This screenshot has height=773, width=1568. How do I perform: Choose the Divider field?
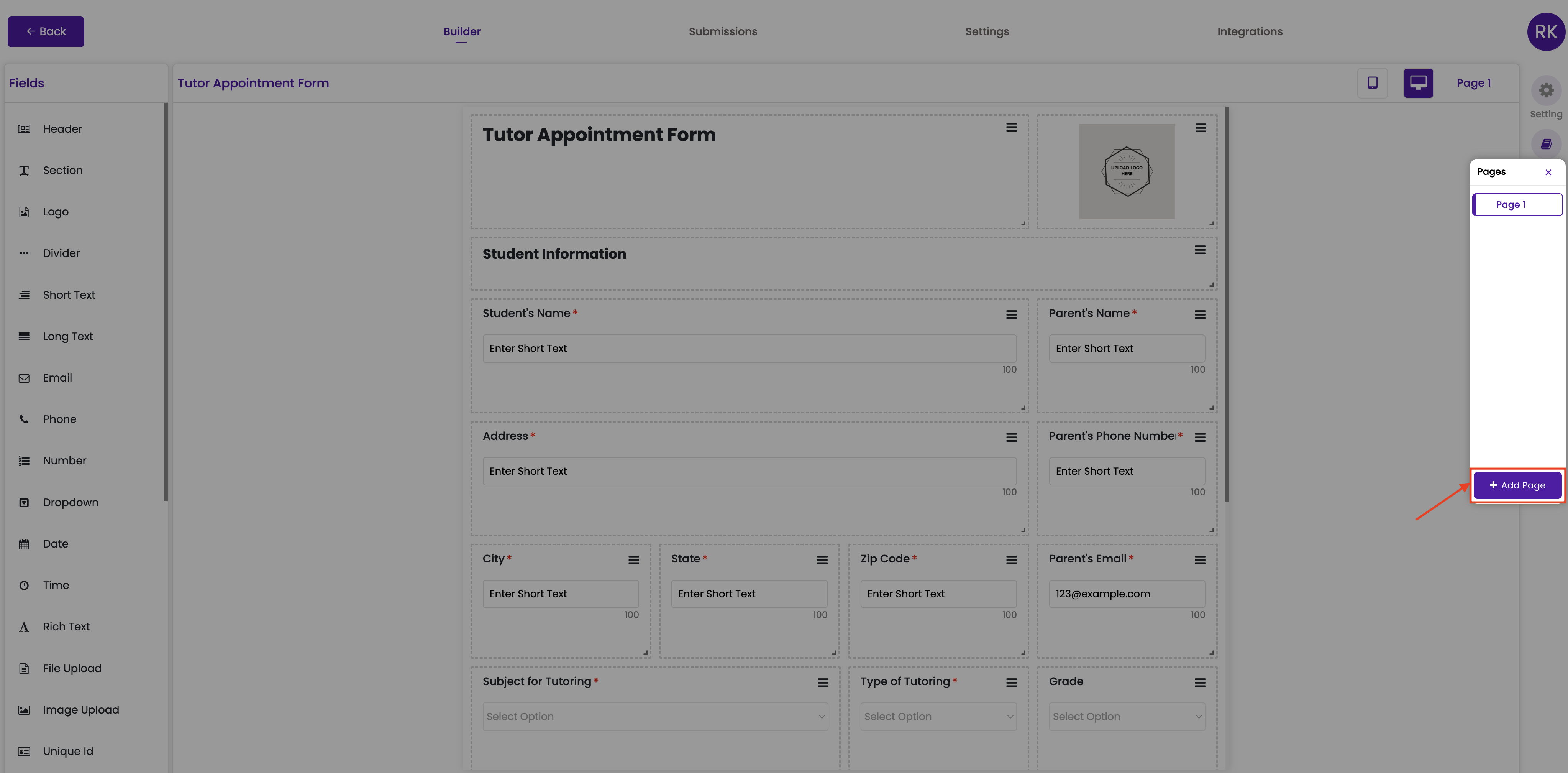click(x=61, y=253)
